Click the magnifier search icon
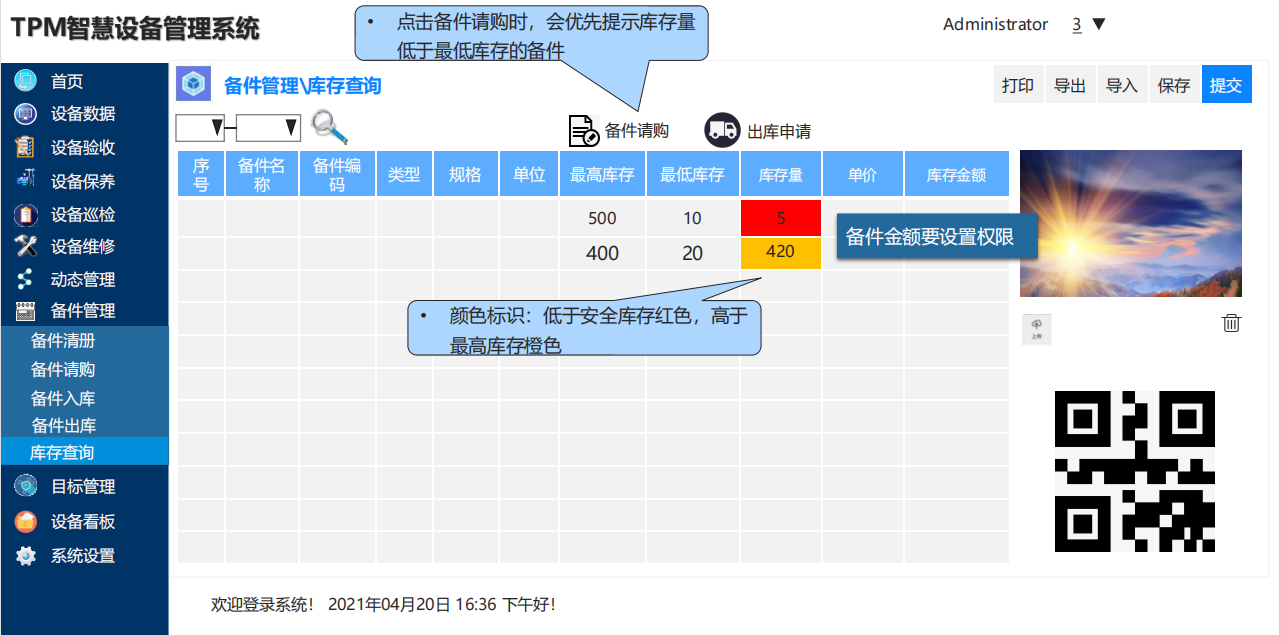 tap(329, 127)
